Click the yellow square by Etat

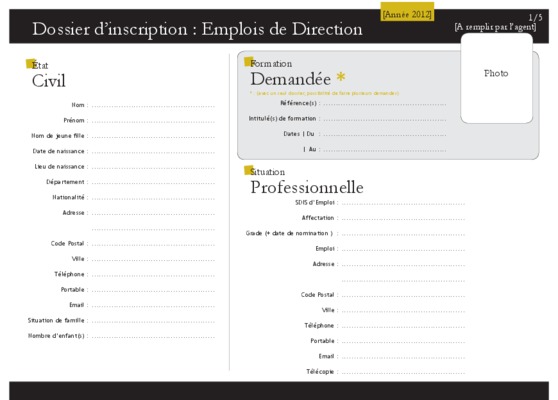pos(31,63)
